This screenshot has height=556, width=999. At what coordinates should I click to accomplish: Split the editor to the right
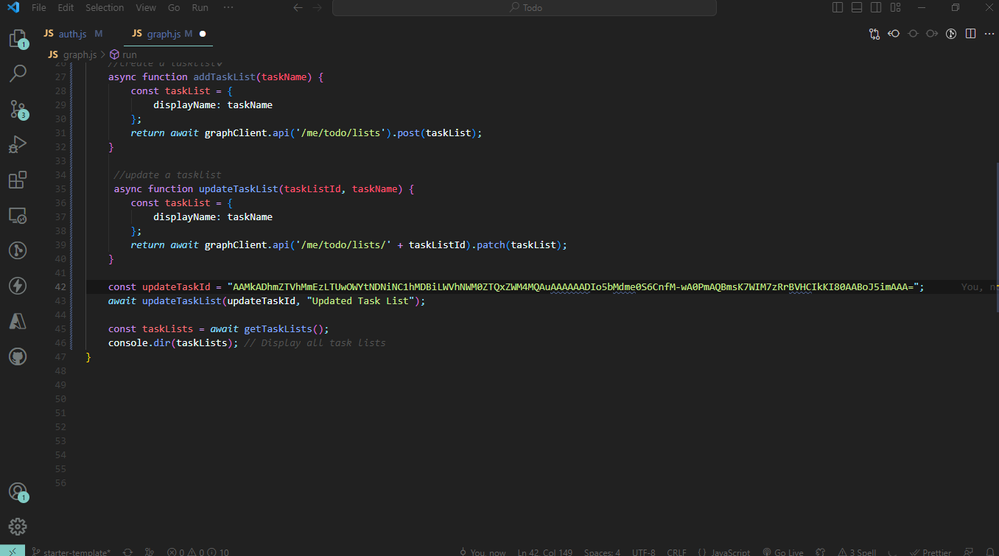pos(970,34)
